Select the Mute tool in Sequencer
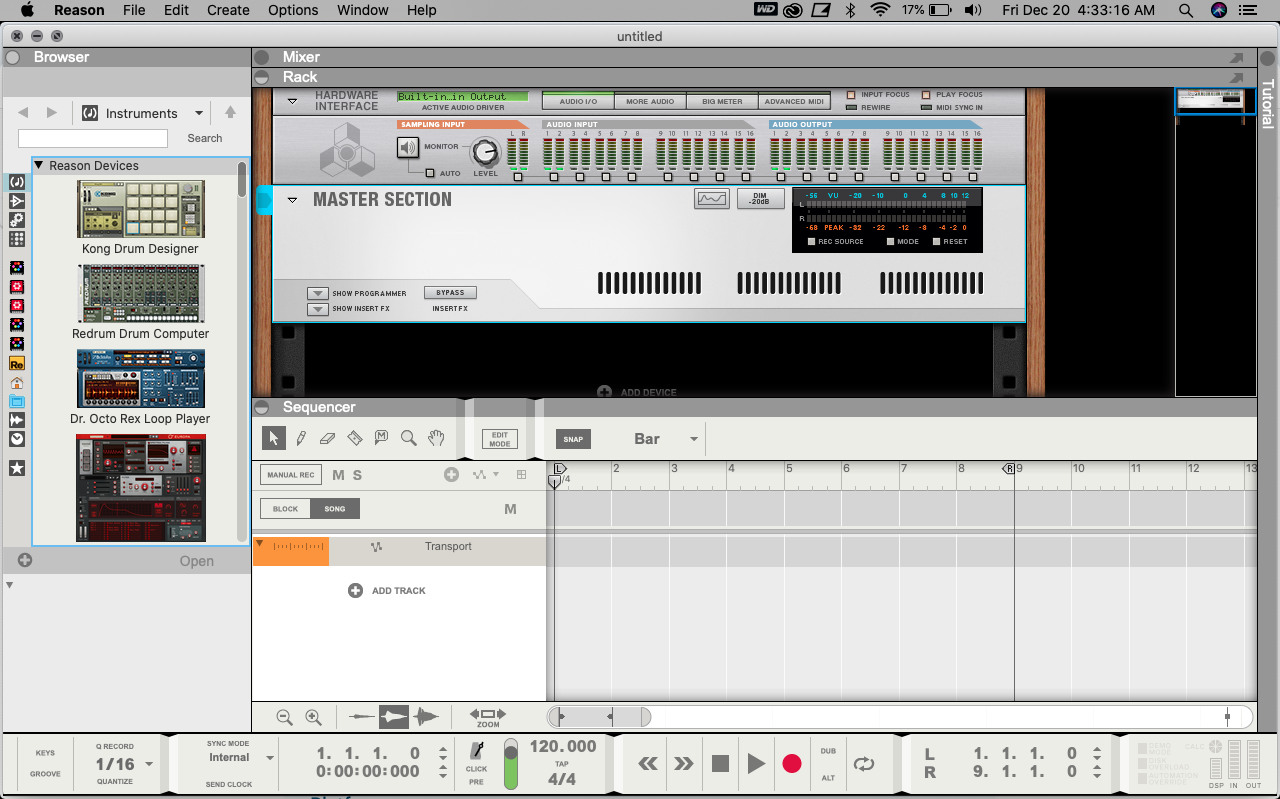The height and width of the screenshot is (799, 1280). tap(381, 438)
